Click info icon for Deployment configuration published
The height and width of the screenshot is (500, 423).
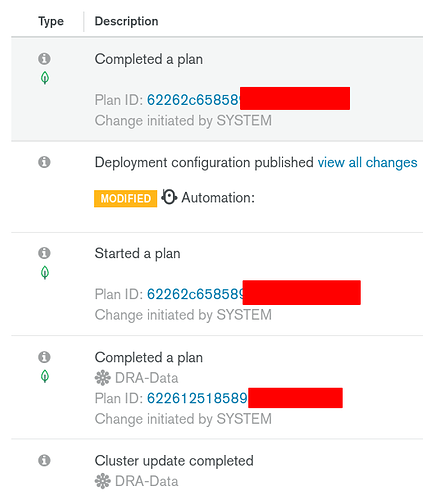click(44, 162)
